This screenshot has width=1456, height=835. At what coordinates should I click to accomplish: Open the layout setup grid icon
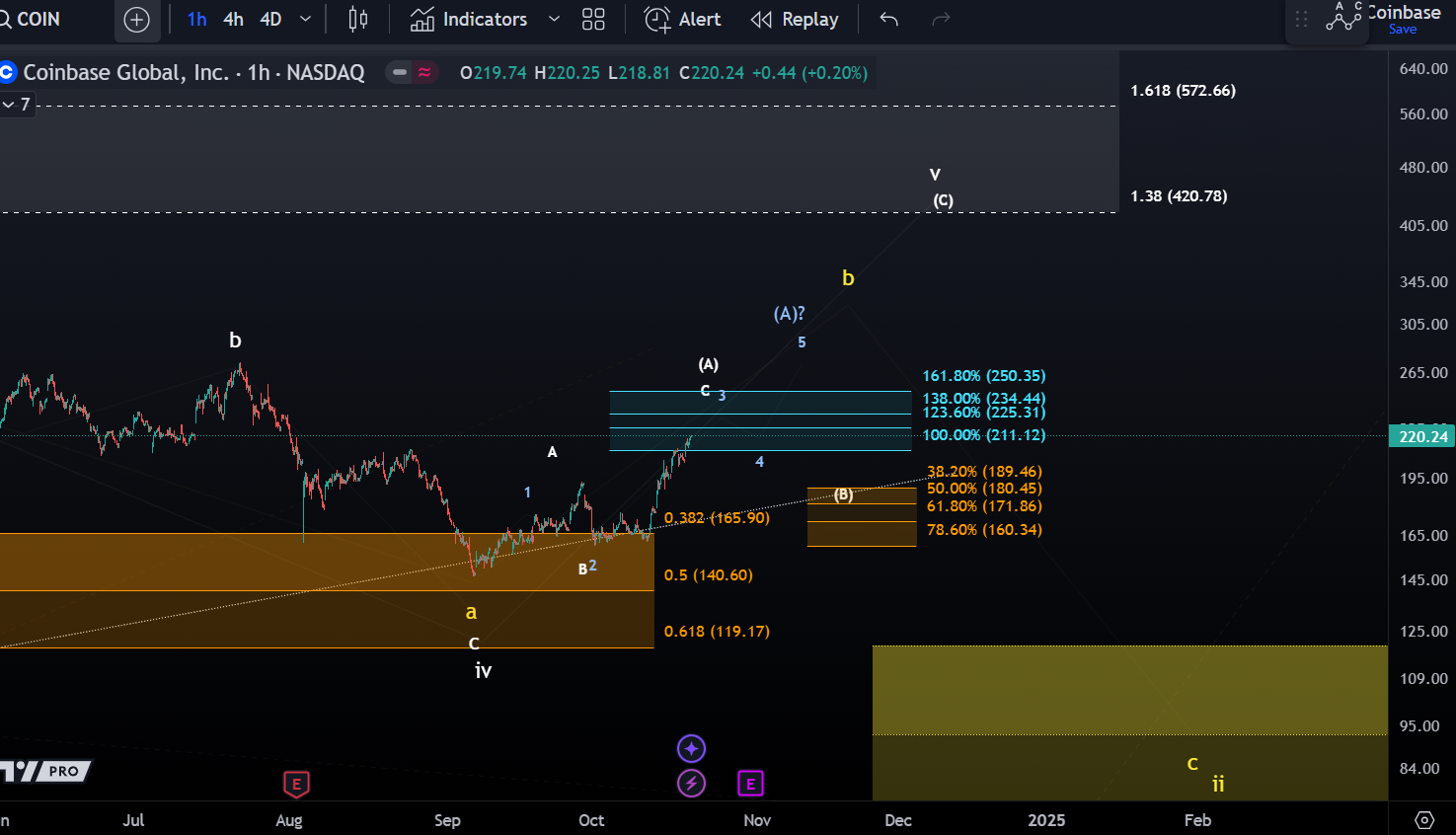[x=593, y=20]
